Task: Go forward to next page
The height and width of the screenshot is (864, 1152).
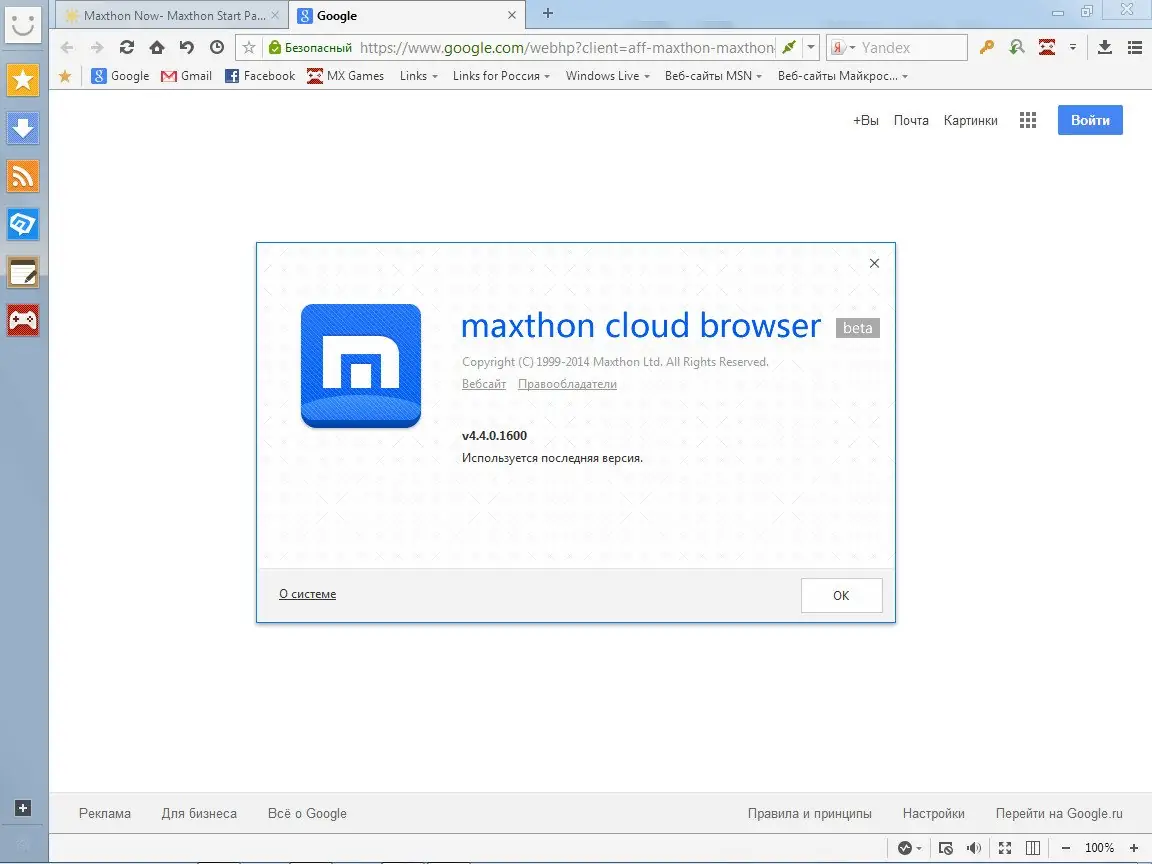Action: pyautogui.click(x=97, y=48)
